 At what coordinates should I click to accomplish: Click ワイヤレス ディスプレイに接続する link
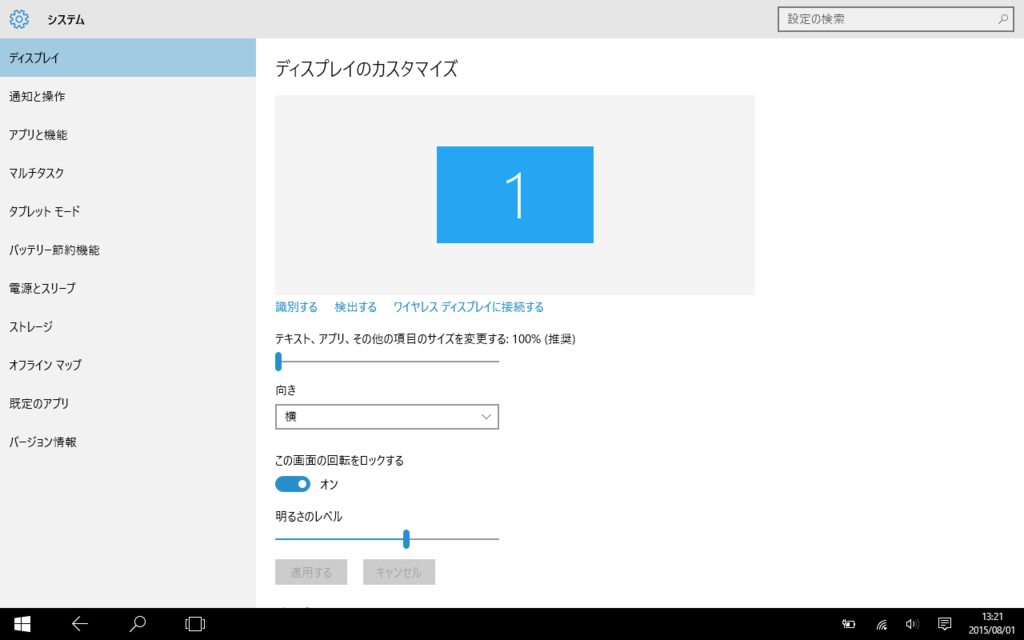[x=468, y=307]
